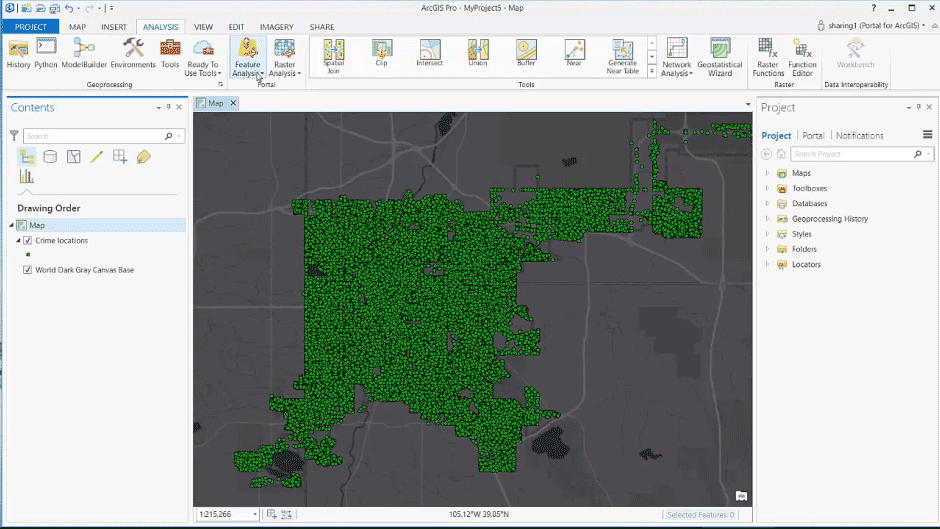Image resolution: width=940 pixels, height=529 pixels.
Task: Expand the Toolboxes folder
Action: click(x=767, y=188)
